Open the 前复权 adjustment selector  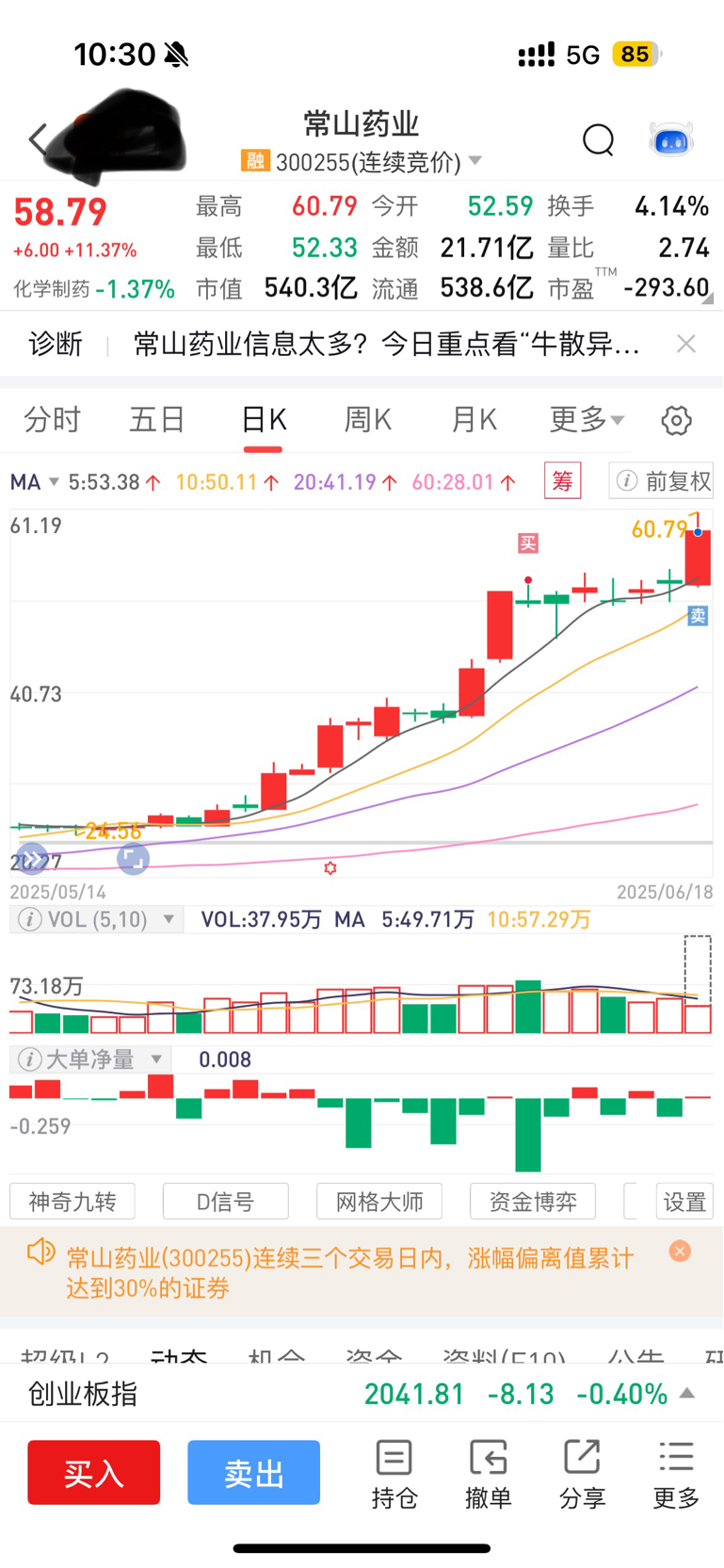click(x=664, y=481)
